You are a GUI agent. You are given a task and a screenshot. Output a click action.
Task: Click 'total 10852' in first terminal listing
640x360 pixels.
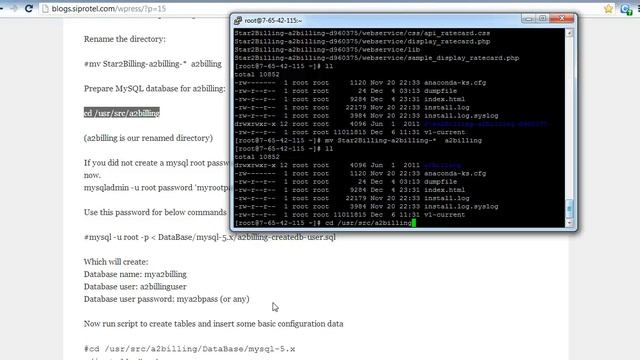[x=257, y=75]
